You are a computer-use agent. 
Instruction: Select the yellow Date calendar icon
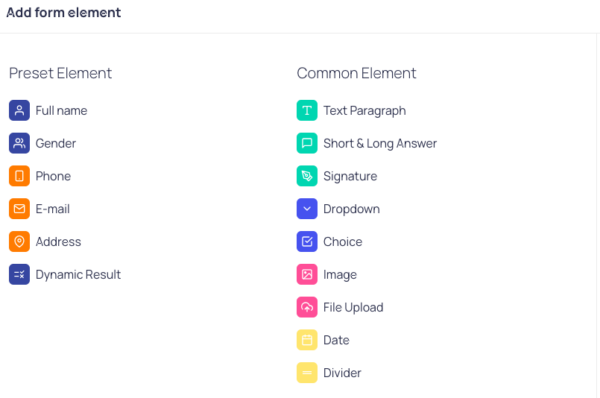coord(307,340)
